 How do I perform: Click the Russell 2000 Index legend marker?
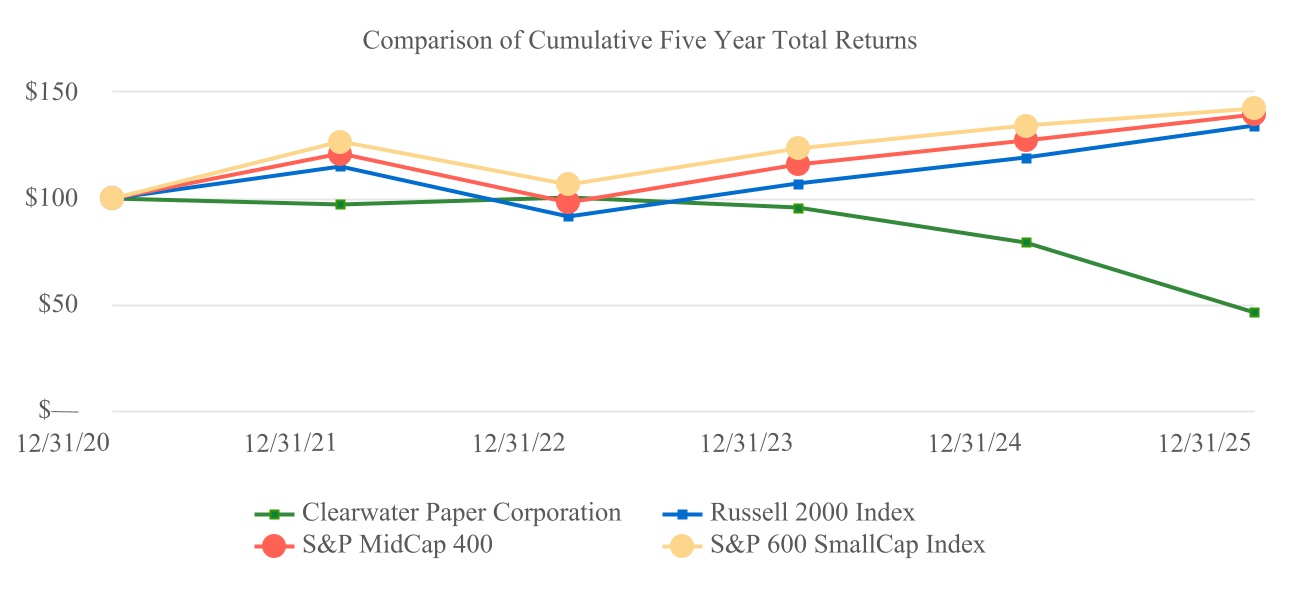(x=683, y=514)
